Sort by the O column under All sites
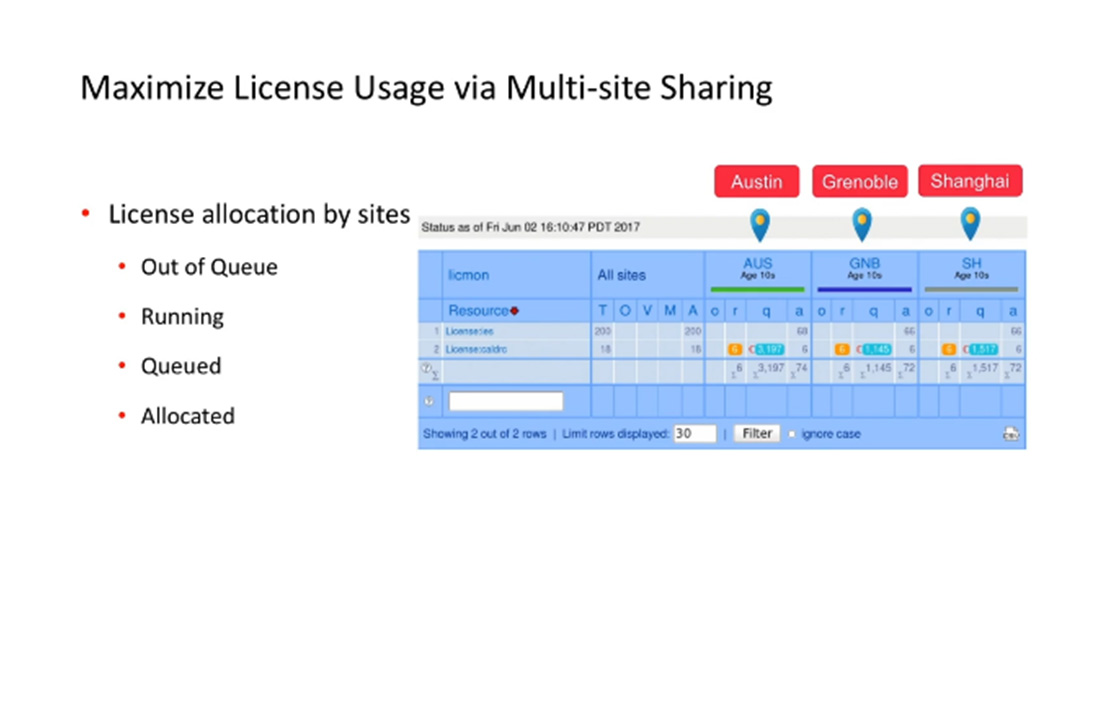1100x702 pixels. point(625,310)
